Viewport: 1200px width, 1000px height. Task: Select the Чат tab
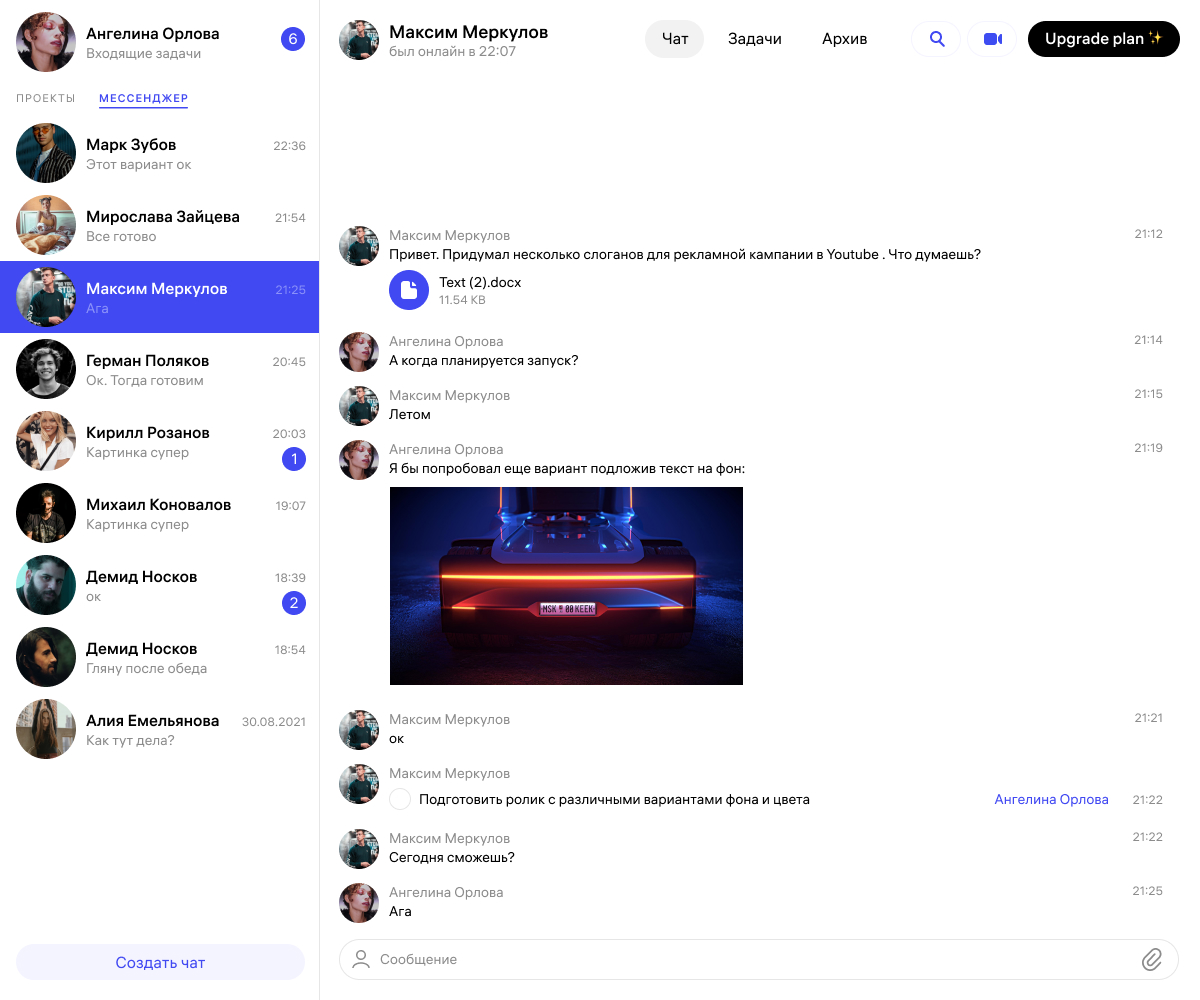675,39
